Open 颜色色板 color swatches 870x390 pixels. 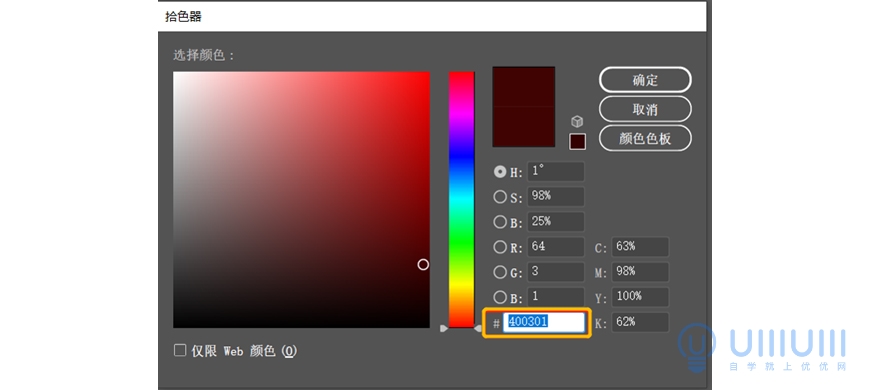click(x=645, y=138)
